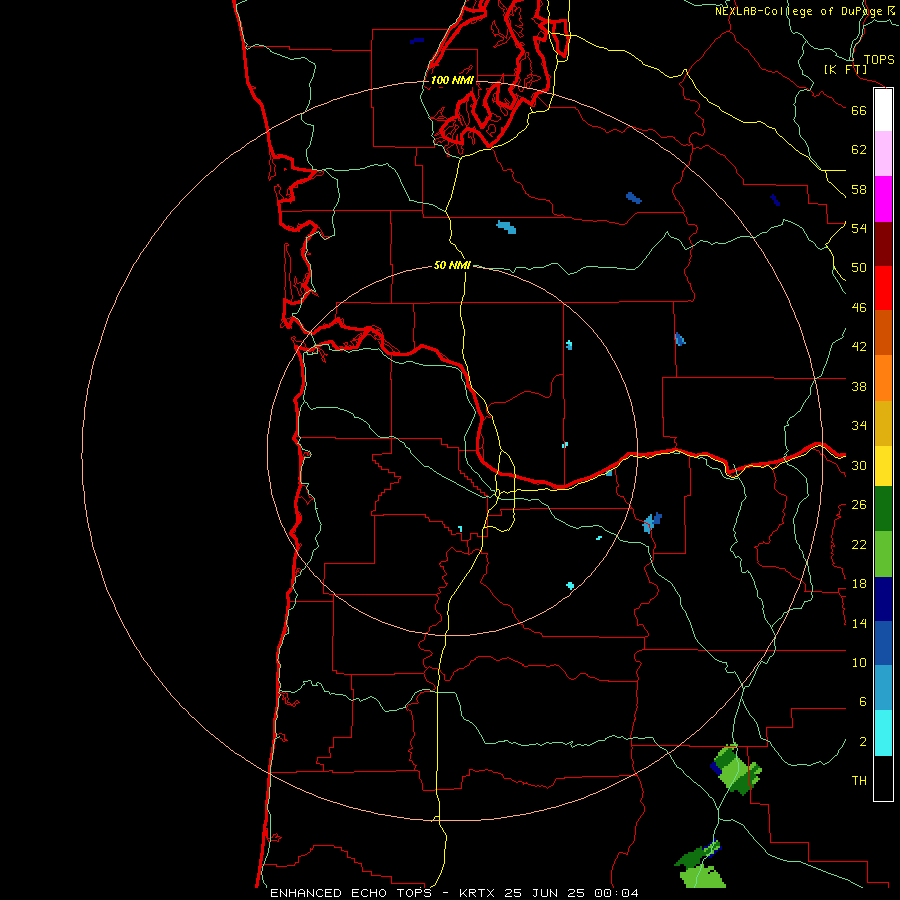Click the bright orange legend swatch
This screenshot has height=900, width=900.
[883, 378]
